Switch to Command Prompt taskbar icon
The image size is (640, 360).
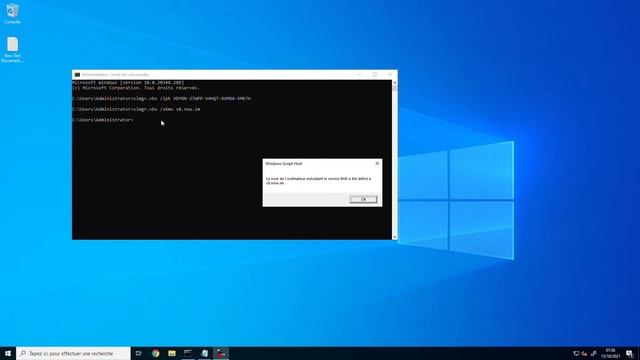[x=188, y=353]
